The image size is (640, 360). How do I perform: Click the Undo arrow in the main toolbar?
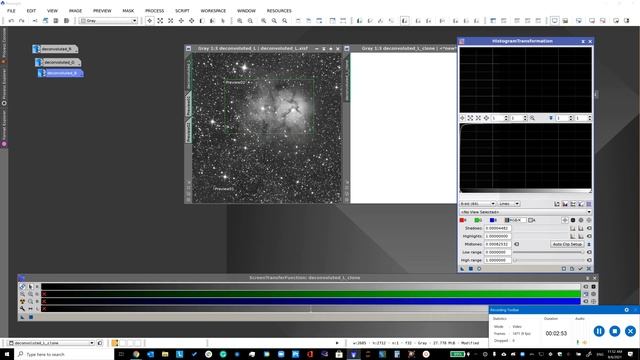(11, 20)
